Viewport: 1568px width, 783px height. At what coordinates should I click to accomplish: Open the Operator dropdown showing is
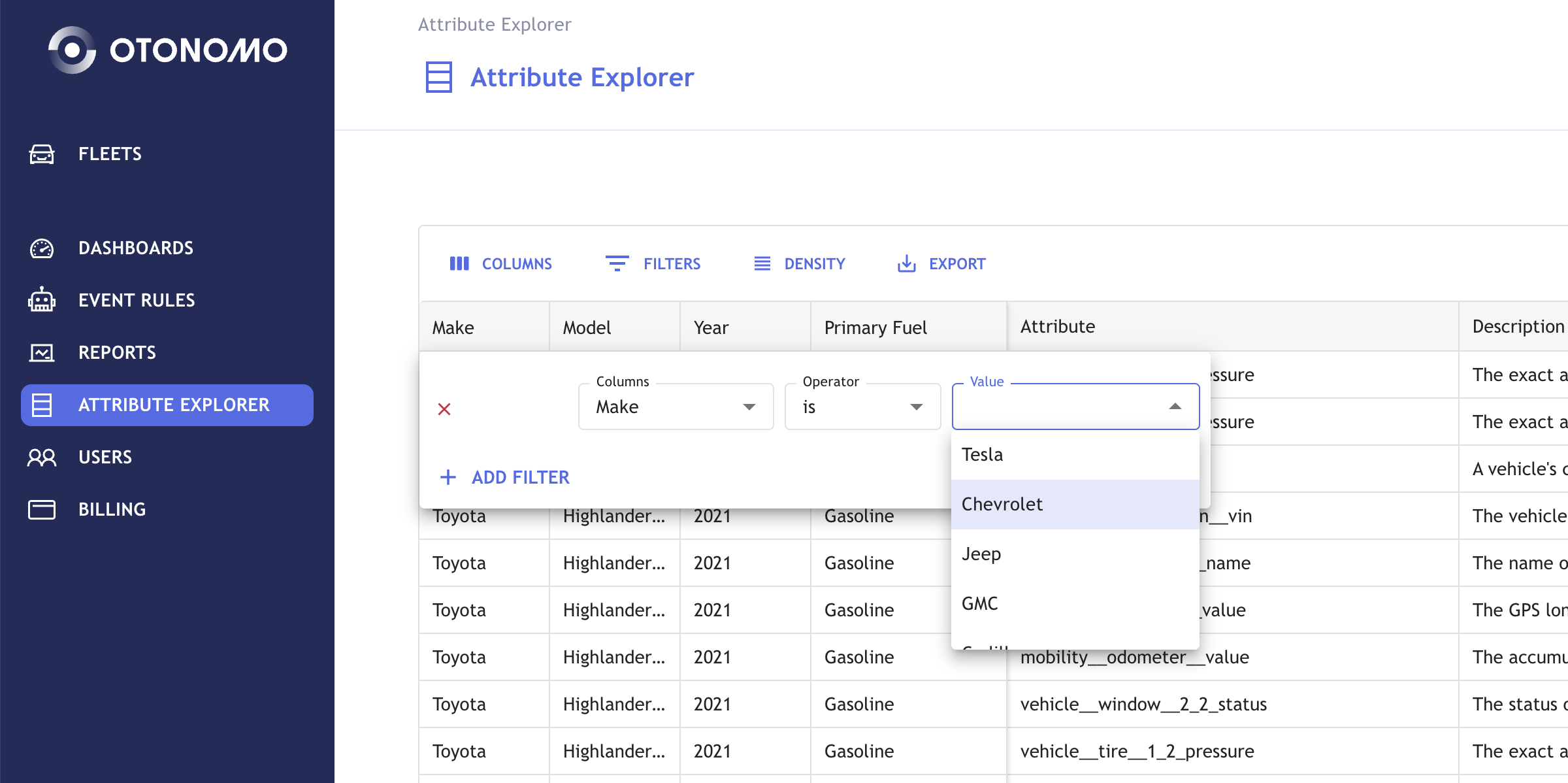(x=862, y=407)
